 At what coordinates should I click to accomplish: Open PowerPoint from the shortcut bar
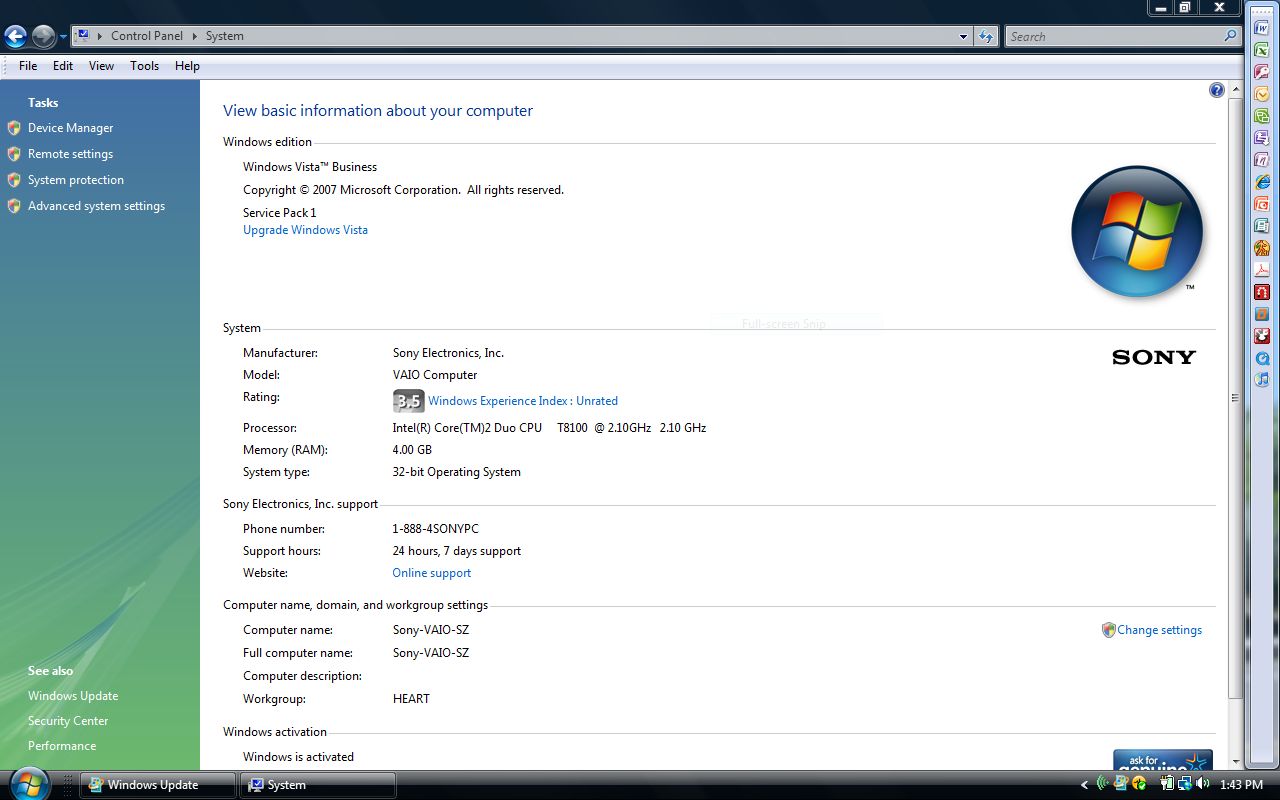point(1262,204)
